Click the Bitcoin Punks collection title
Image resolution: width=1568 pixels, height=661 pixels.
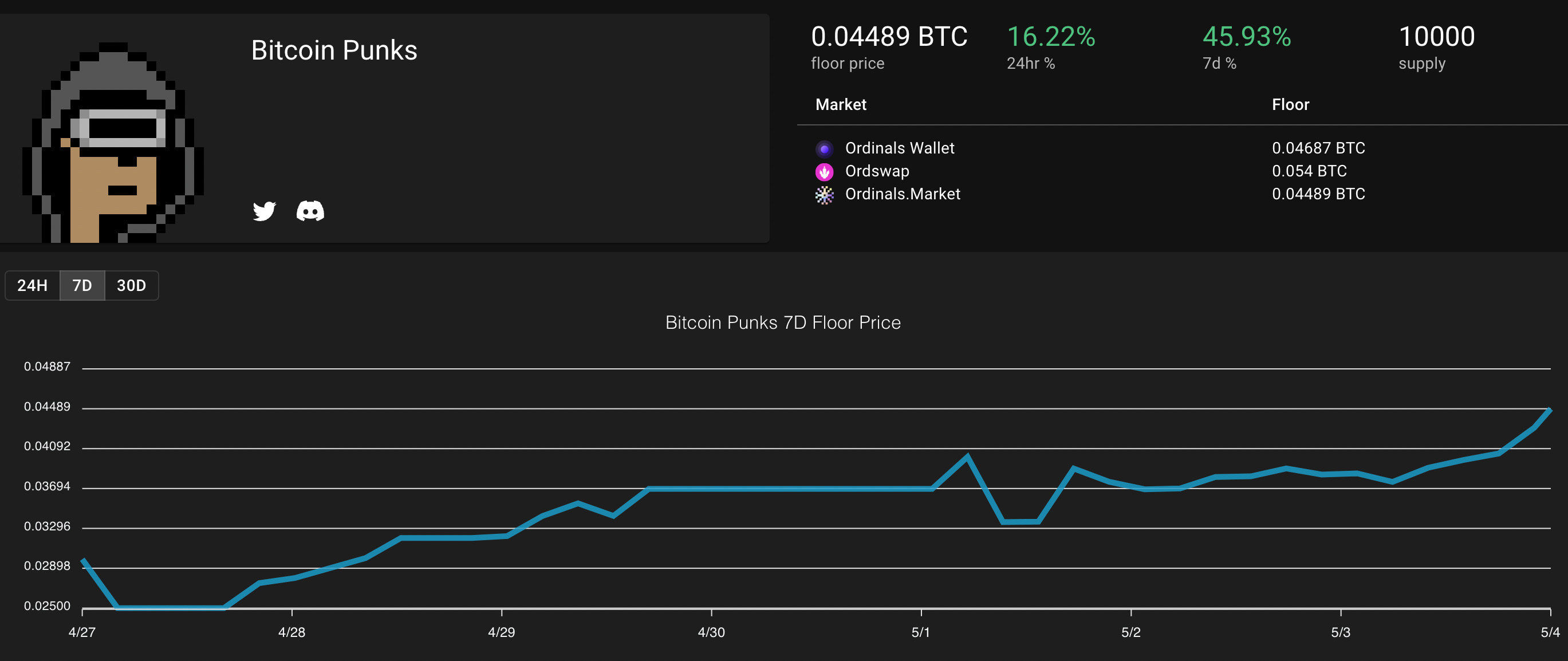tap(334, 50)
